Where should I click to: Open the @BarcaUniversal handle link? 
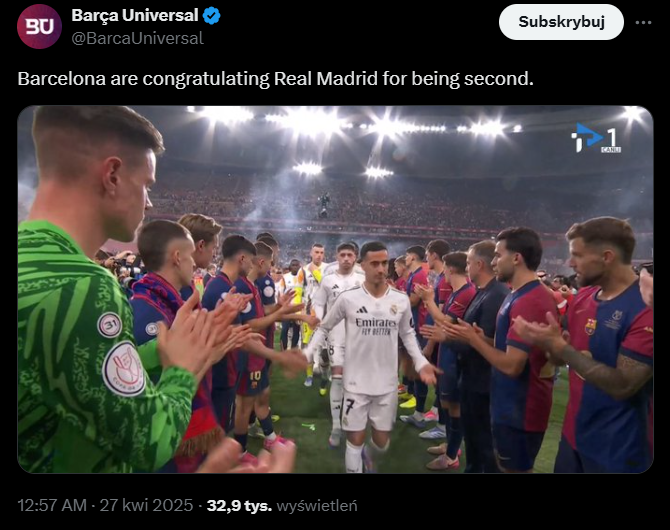click(x=137, y=38)
